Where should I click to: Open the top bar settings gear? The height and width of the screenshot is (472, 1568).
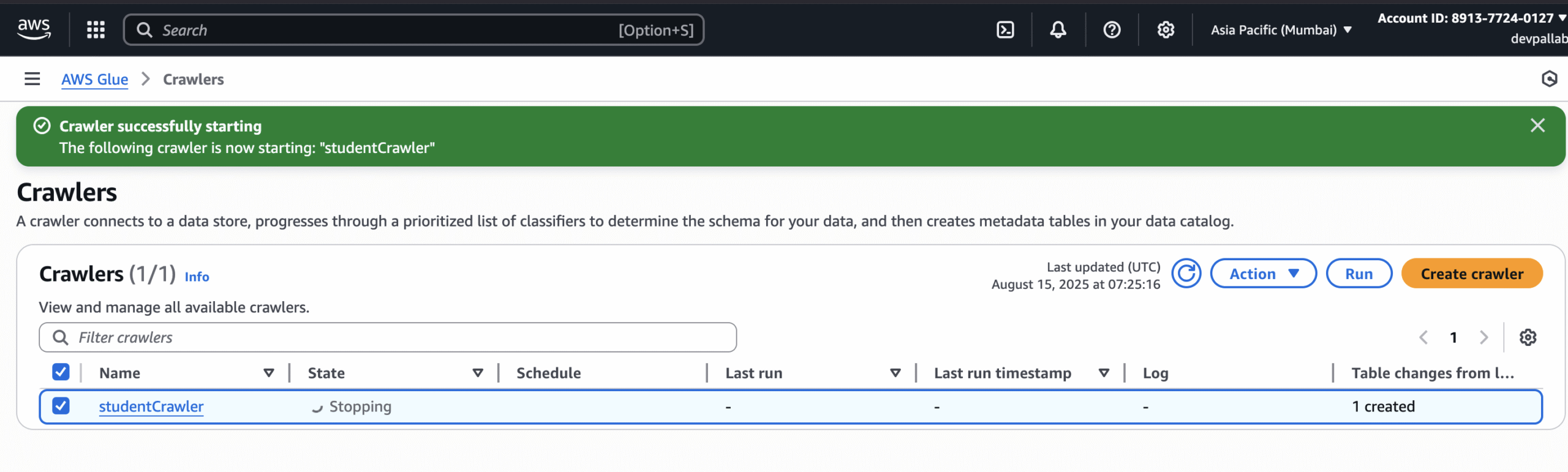pyautogui.click(x=1166, y=30)
